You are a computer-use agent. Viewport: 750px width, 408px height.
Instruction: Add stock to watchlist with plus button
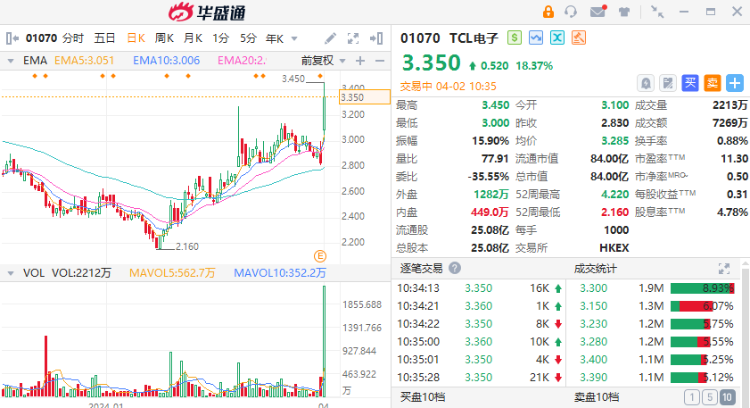(735, 83)
